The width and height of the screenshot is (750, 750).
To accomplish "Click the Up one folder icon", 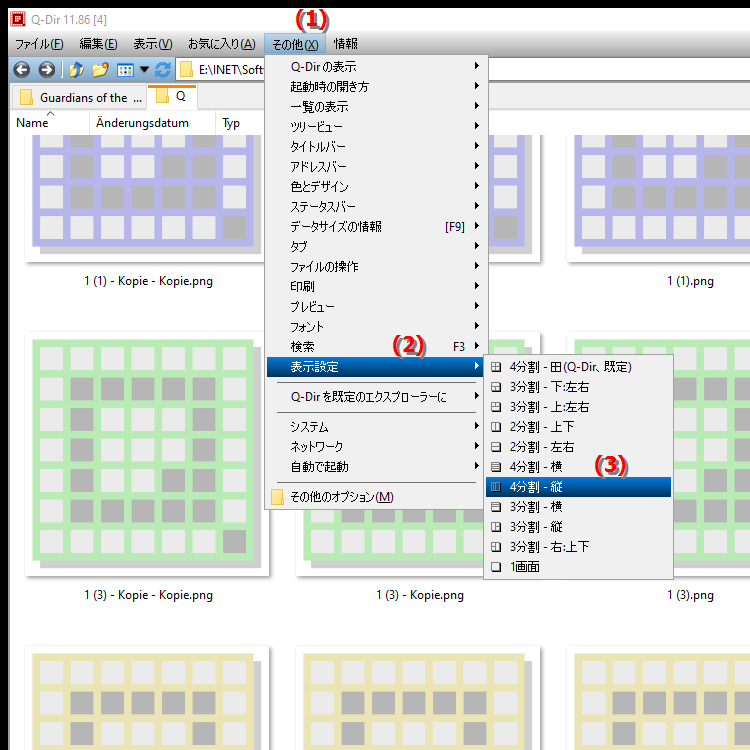I will [x=76, y=70].
